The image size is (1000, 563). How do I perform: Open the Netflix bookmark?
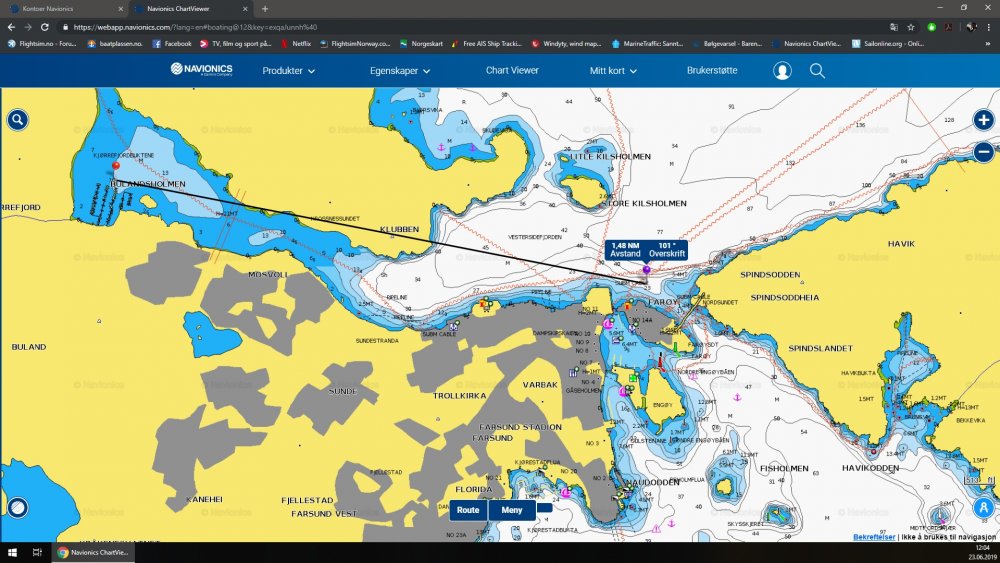[x=296, y=44]
